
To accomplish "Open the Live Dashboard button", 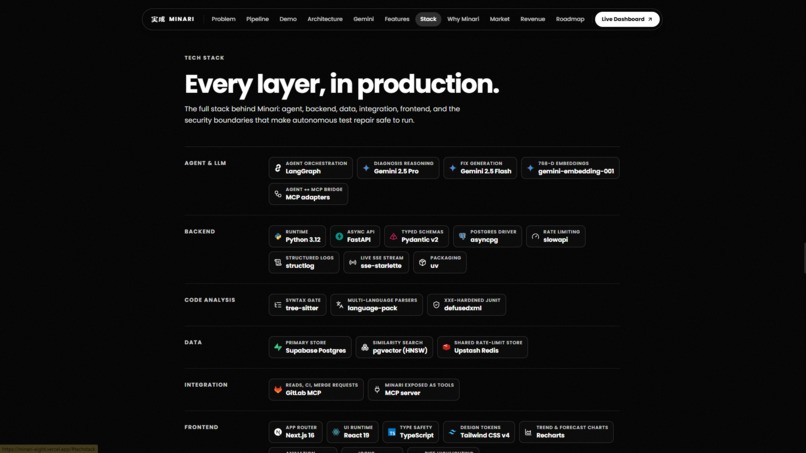I will pyautogui.click(x=627, y=19).
